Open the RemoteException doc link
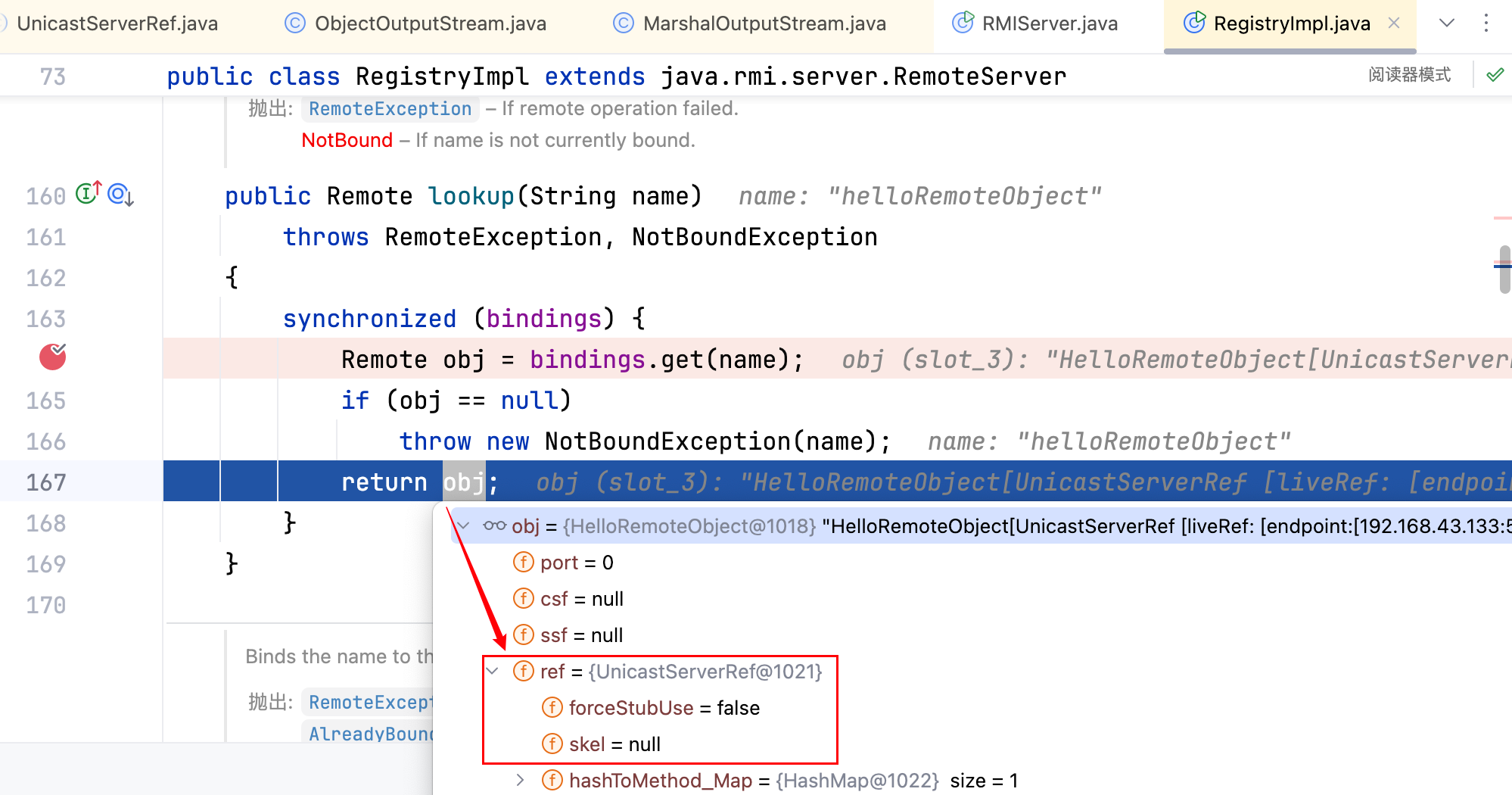 pyautogui.click(x=390, y=109)
